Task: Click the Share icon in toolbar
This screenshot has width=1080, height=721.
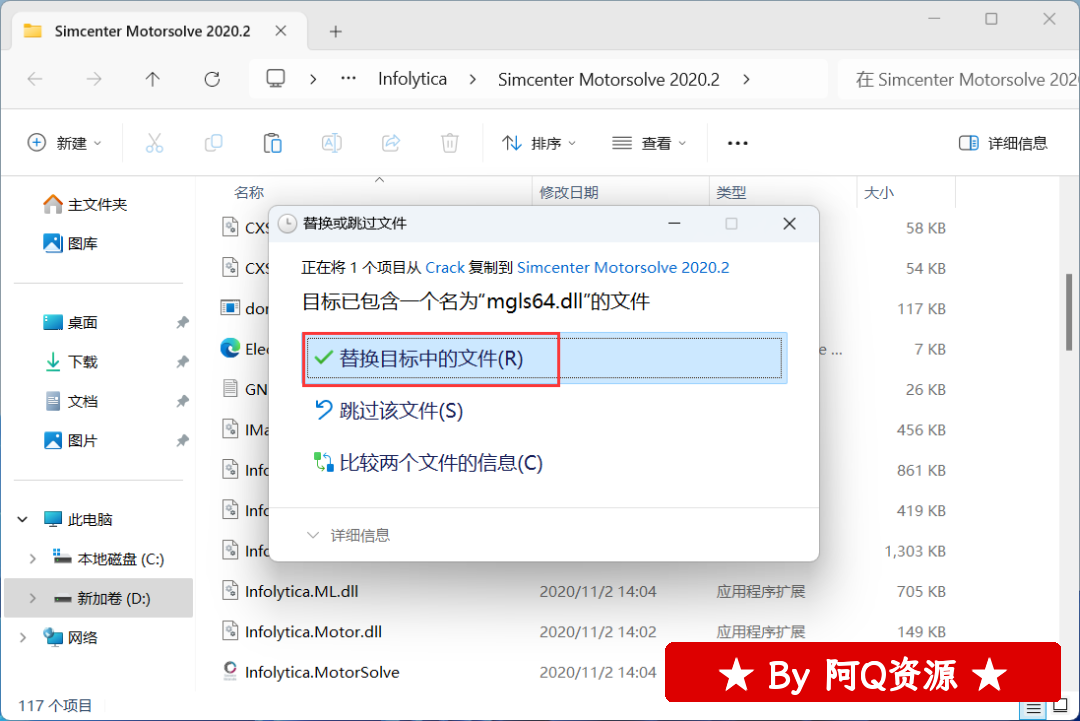Action: tap(391, 143)
